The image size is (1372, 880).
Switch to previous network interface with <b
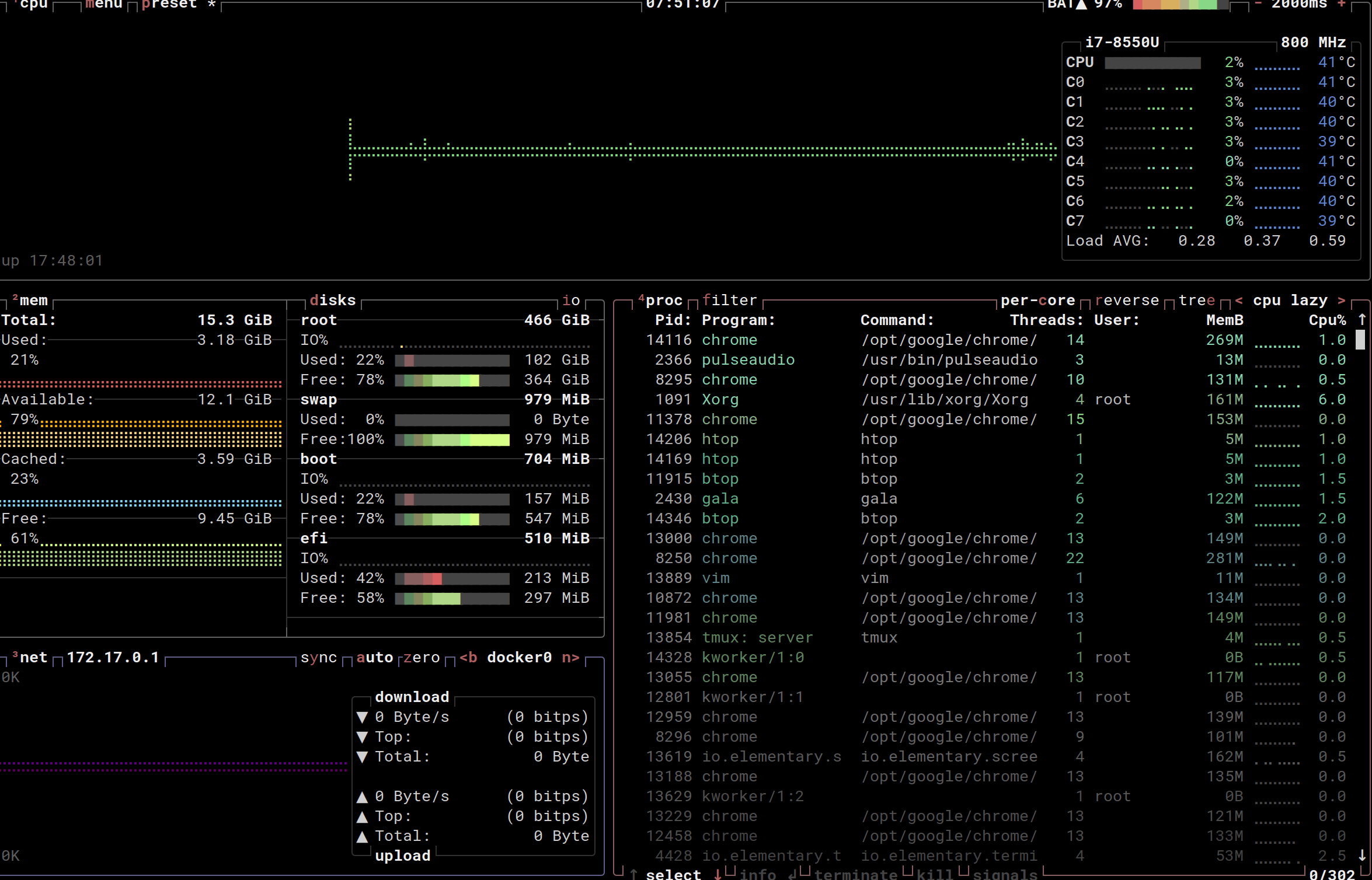pyautogui.click(x=468, y=658)
